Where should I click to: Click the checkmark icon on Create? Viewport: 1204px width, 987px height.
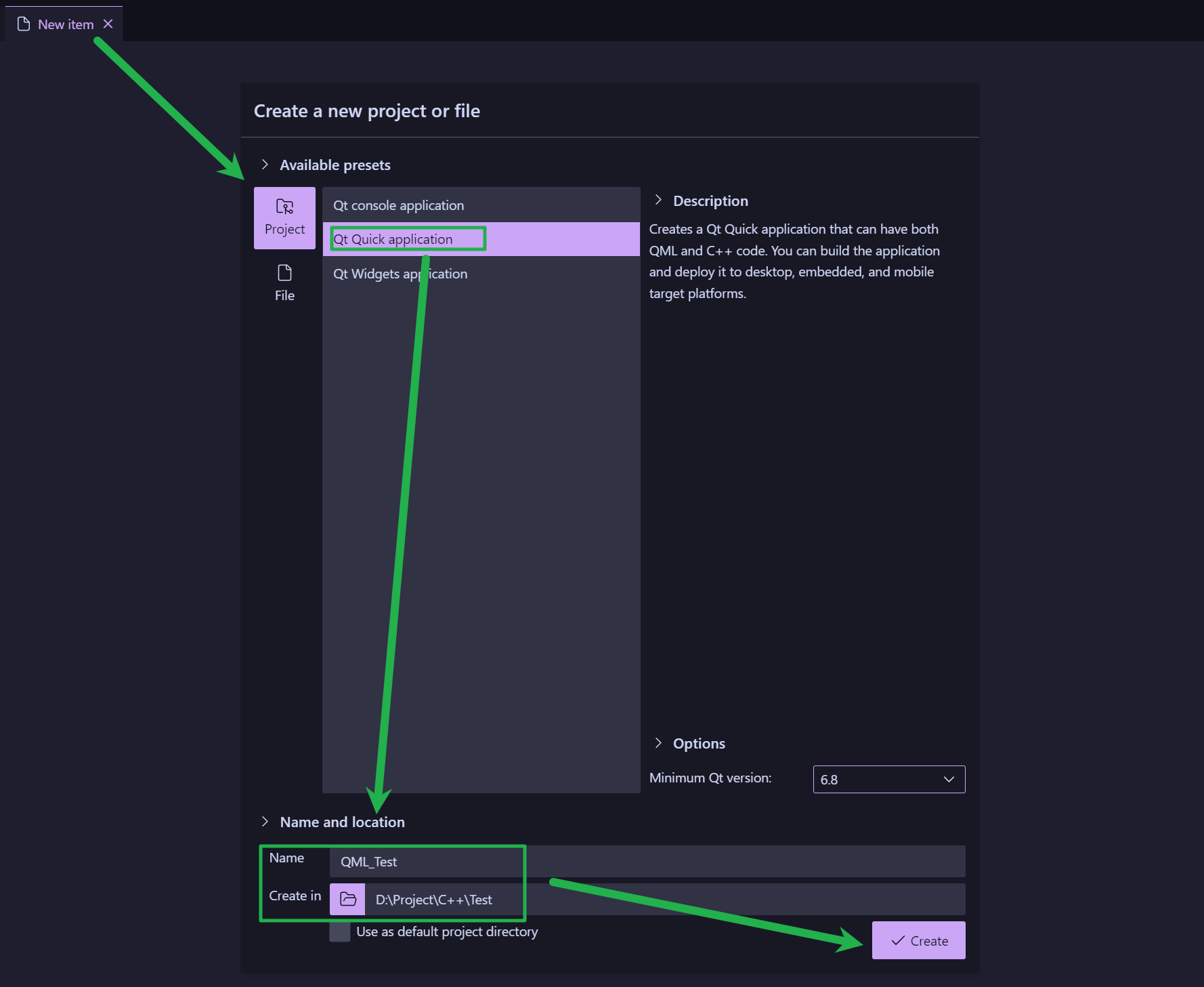point(898,940)
